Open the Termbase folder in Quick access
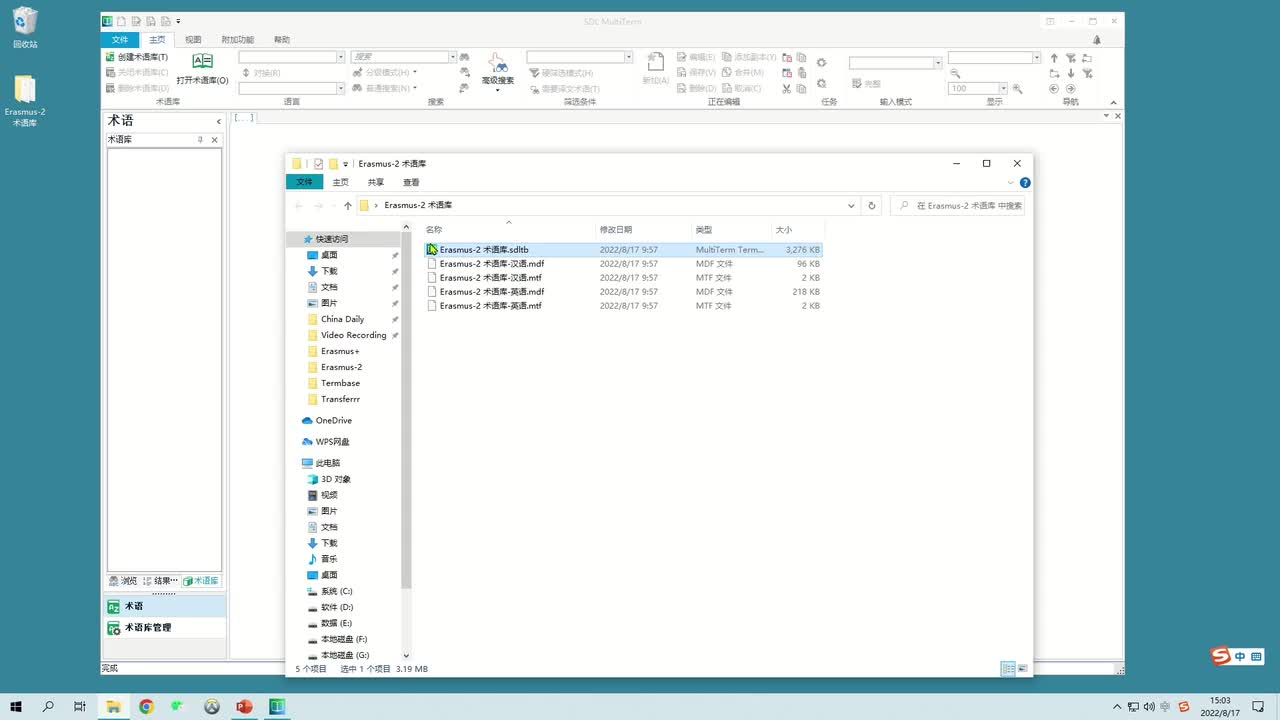1280x720 pixels. [340, 383]
